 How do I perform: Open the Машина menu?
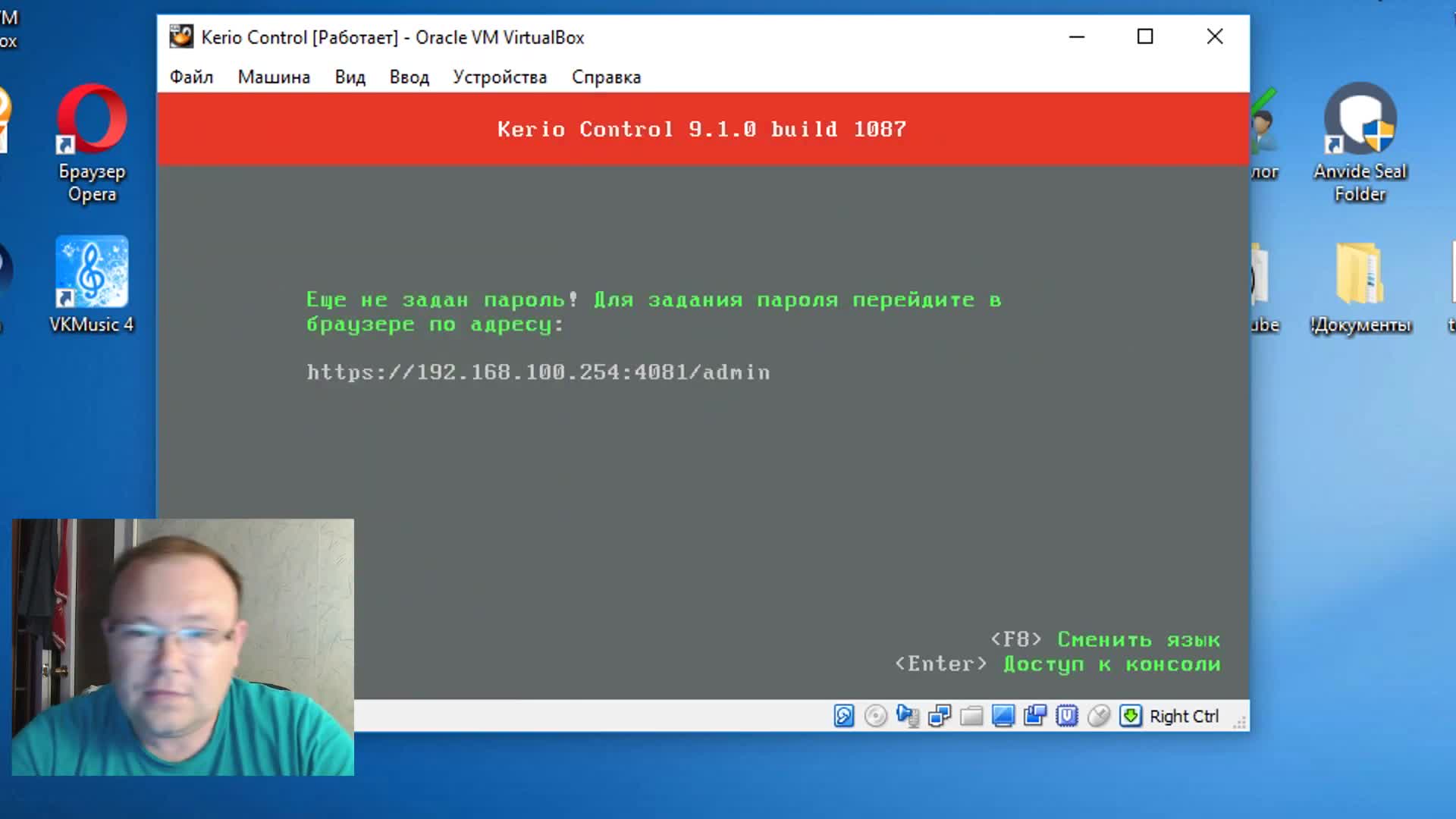274,77
